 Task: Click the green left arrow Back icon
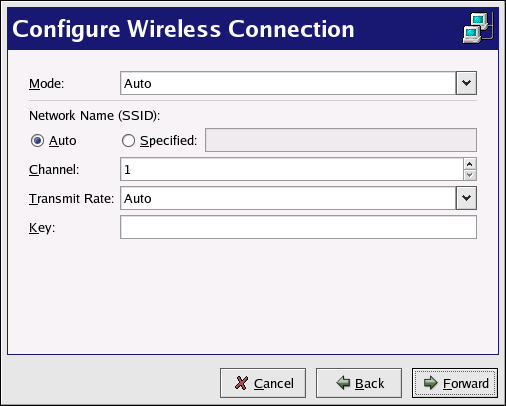[343, 383]
